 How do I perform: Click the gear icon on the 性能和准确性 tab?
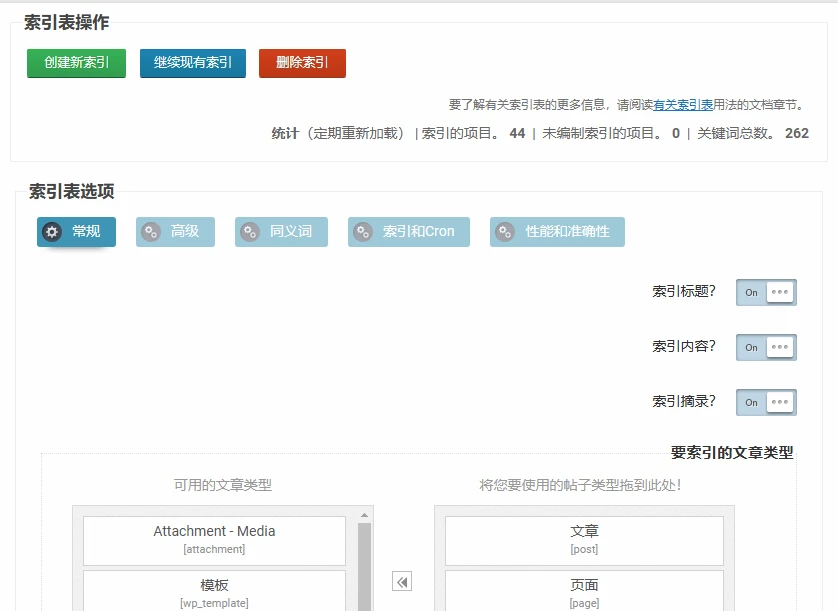502,231
